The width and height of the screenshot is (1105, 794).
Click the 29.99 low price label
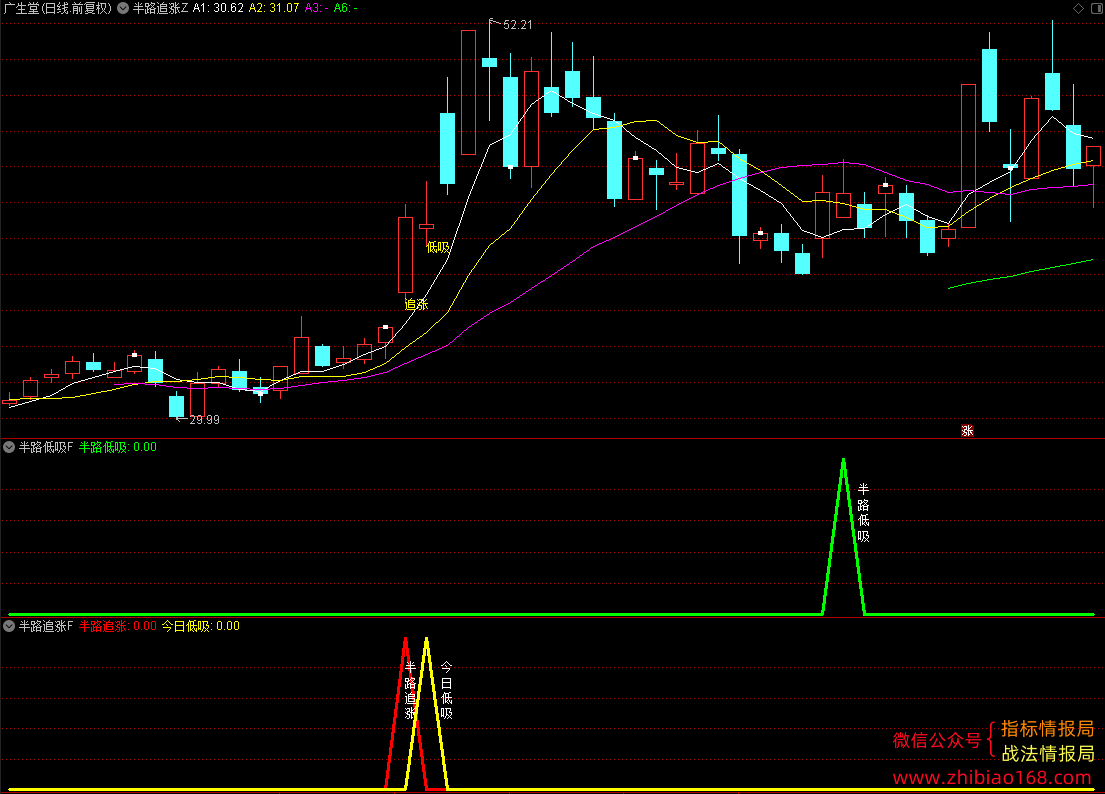point(204,420)
